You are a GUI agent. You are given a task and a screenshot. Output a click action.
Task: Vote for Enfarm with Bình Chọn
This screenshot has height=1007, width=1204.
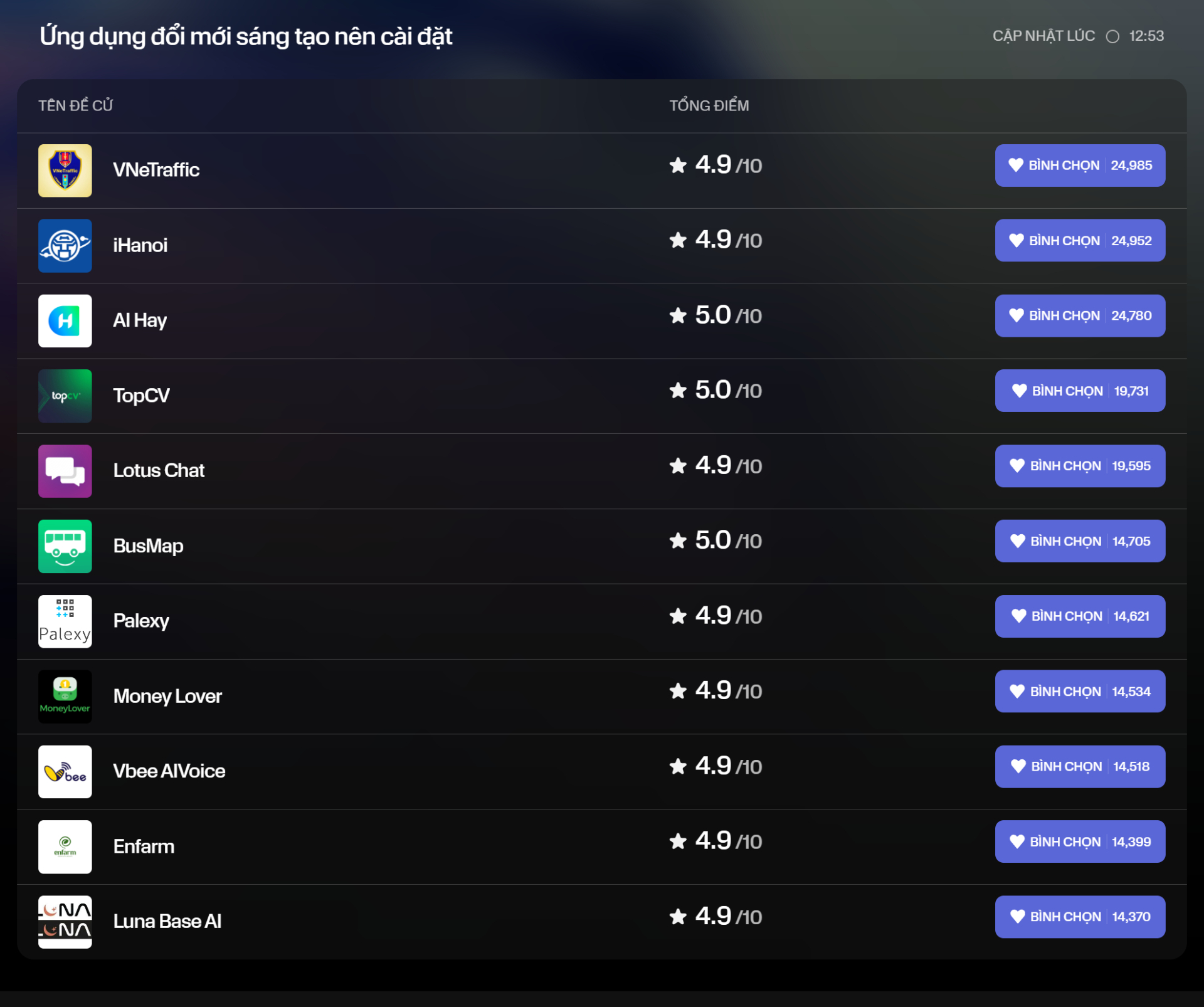pos(1080,841)
